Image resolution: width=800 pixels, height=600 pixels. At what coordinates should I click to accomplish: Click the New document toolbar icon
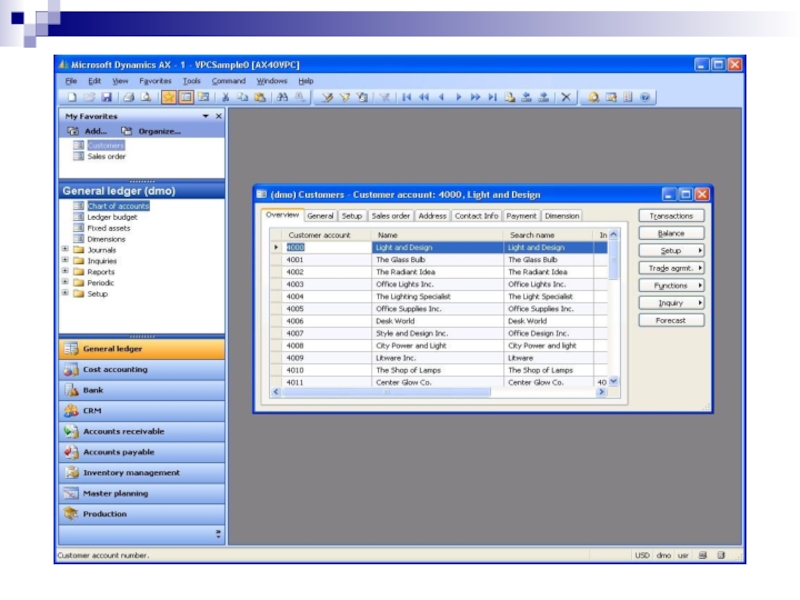72,97
